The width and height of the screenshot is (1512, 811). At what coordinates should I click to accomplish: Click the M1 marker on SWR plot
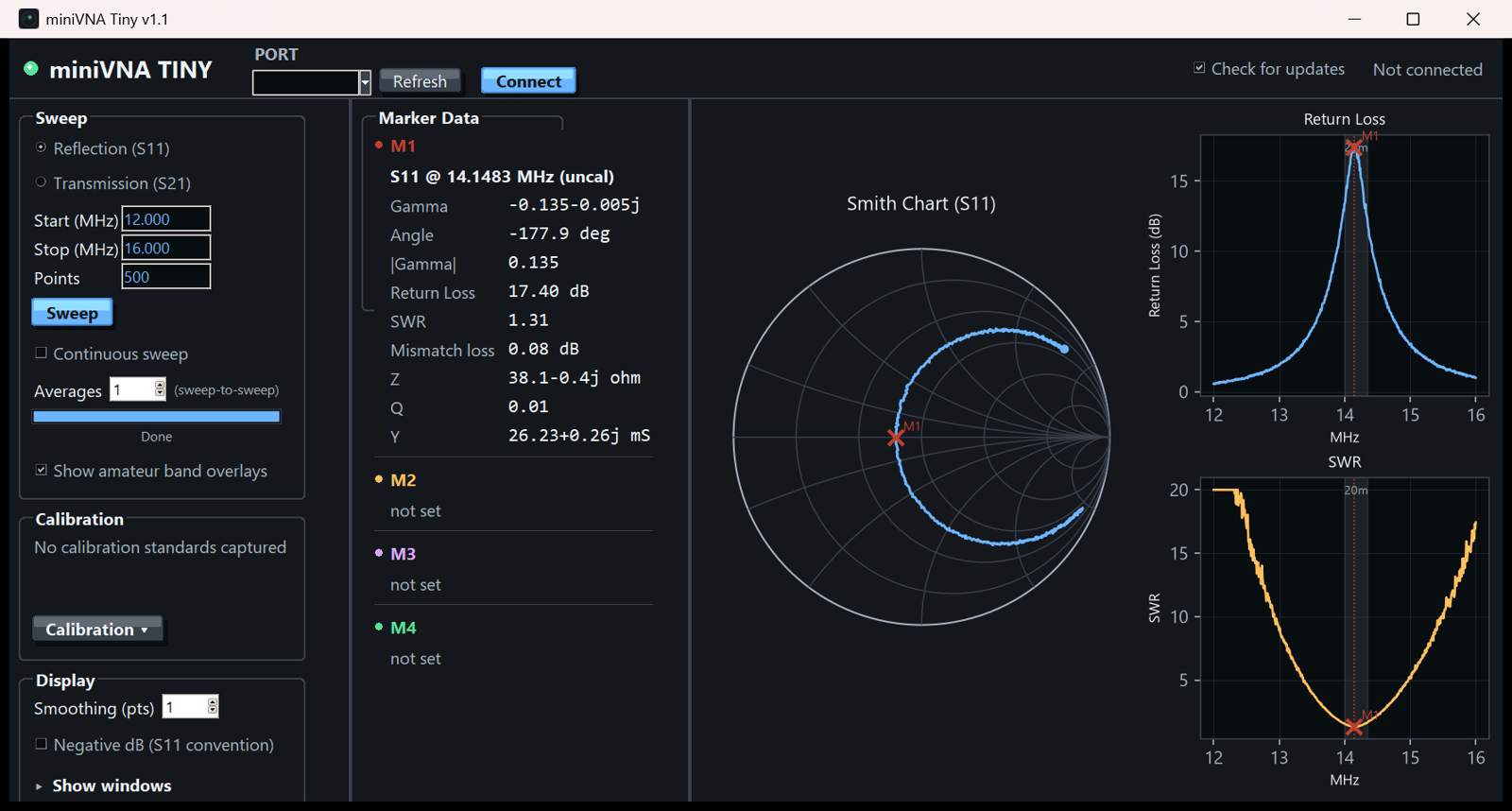click(1354, 727)
